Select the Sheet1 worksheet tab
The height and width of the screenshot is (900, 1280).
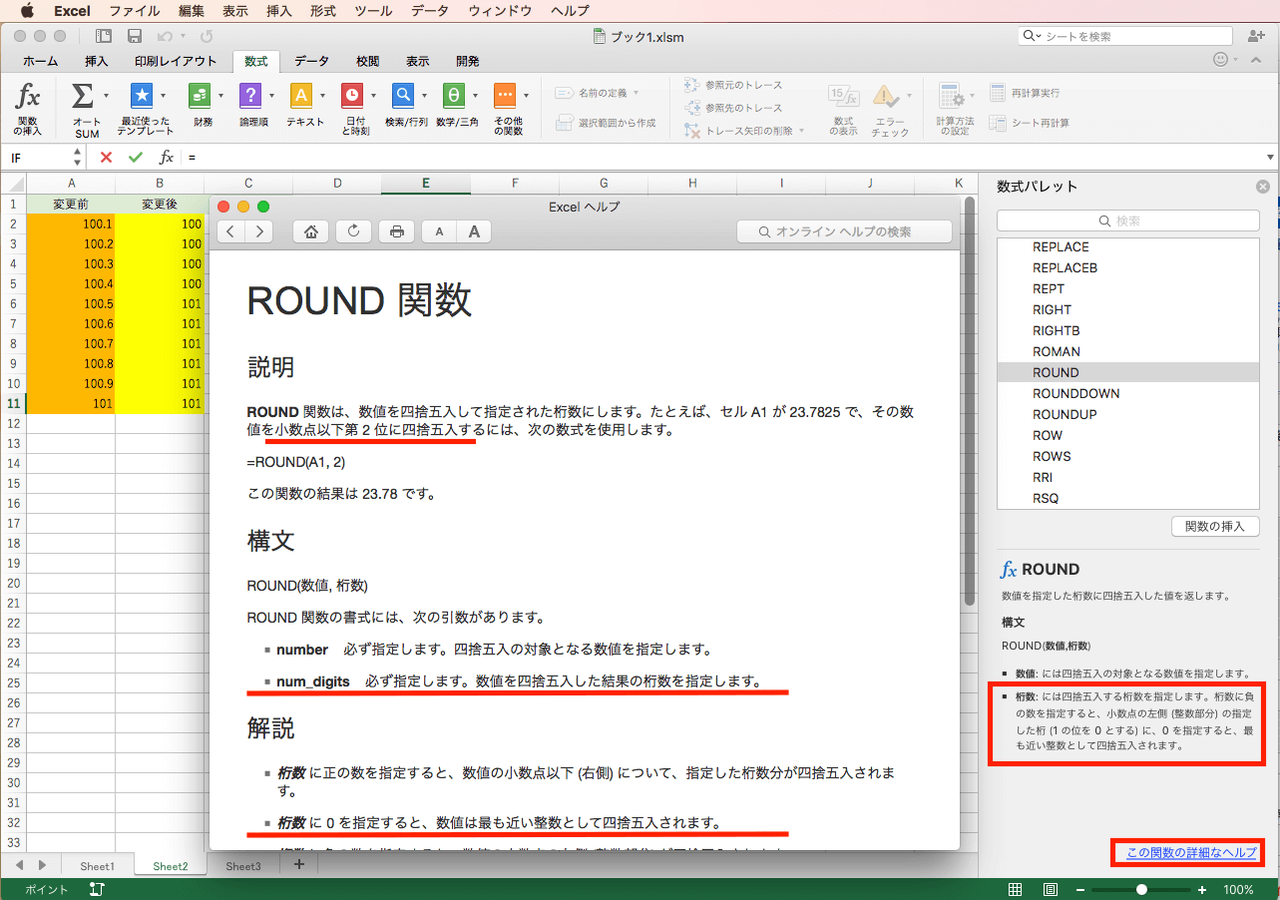tap(97, 866)
